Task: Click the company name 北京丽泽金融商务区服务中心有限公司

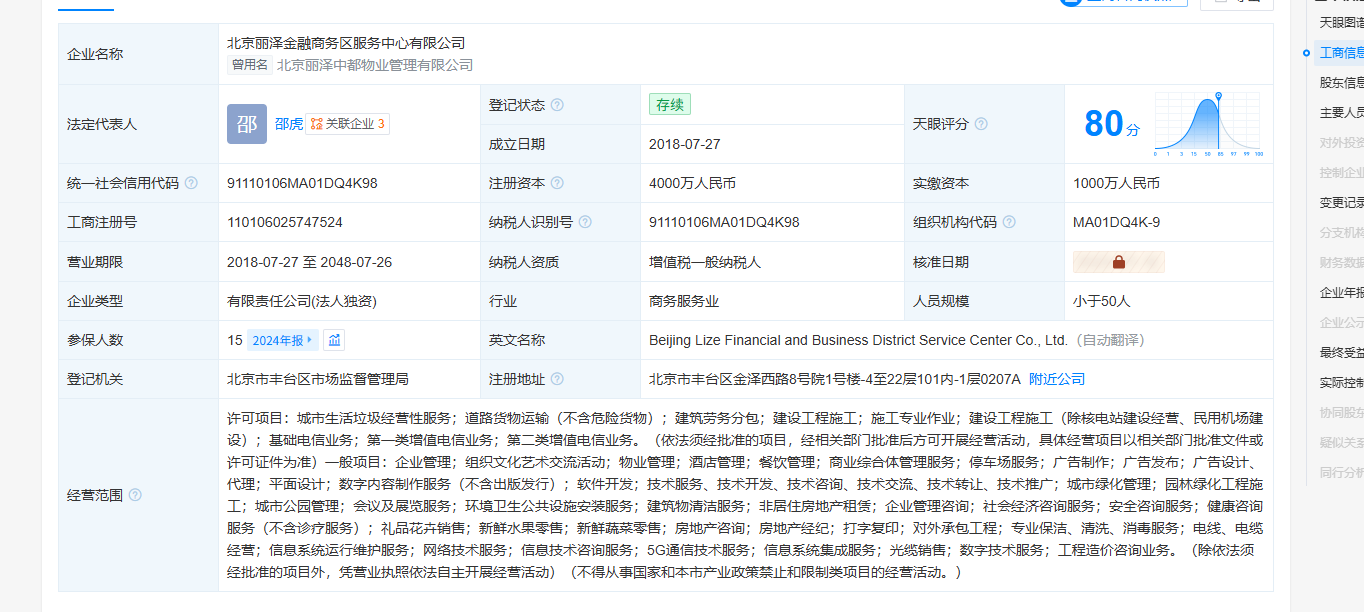Action: tap(346, 43)
